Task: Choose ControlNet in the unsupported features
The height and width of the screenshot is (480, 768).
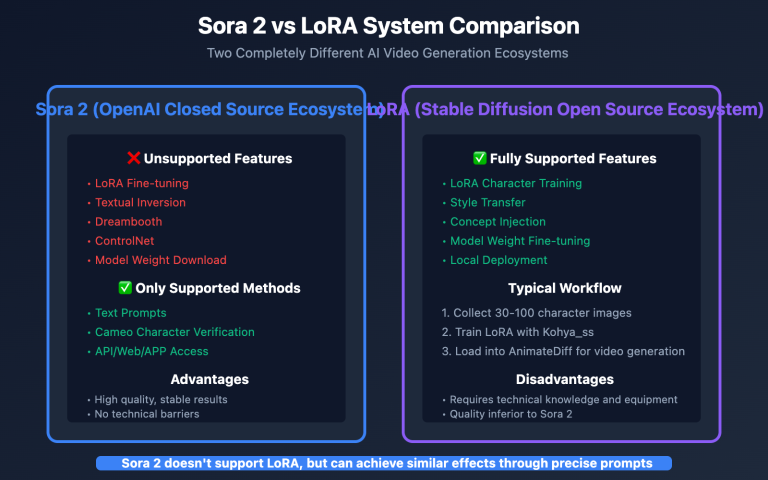Action: click(x=128, y=241)
